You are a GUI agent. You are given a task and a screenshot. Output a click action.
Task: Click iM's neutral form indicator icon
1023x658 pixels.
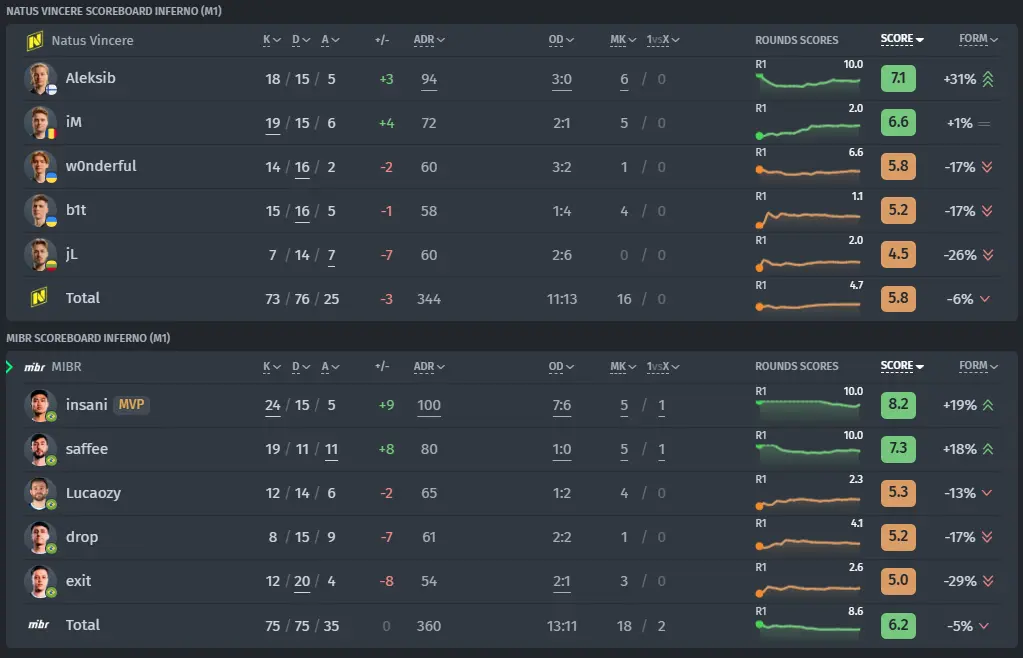[x=985, y=123]
